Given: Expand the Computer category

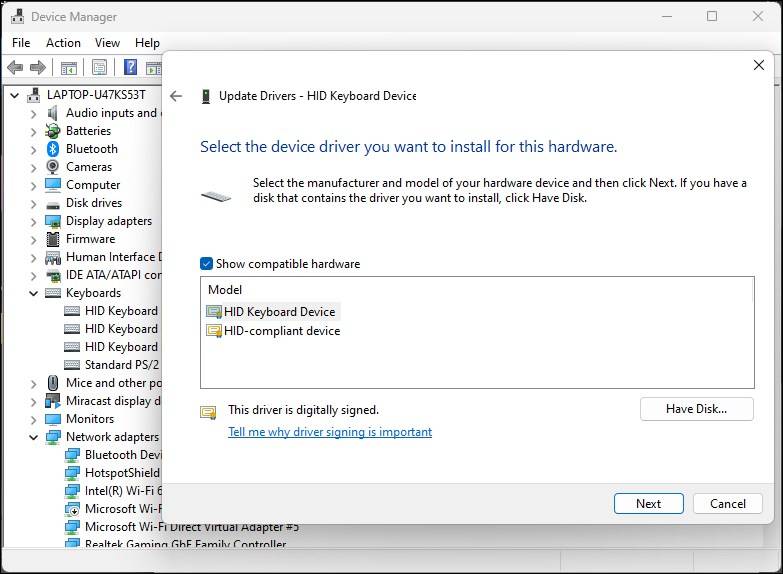Looking at the screenshot, I should click(x=33, y=186).
